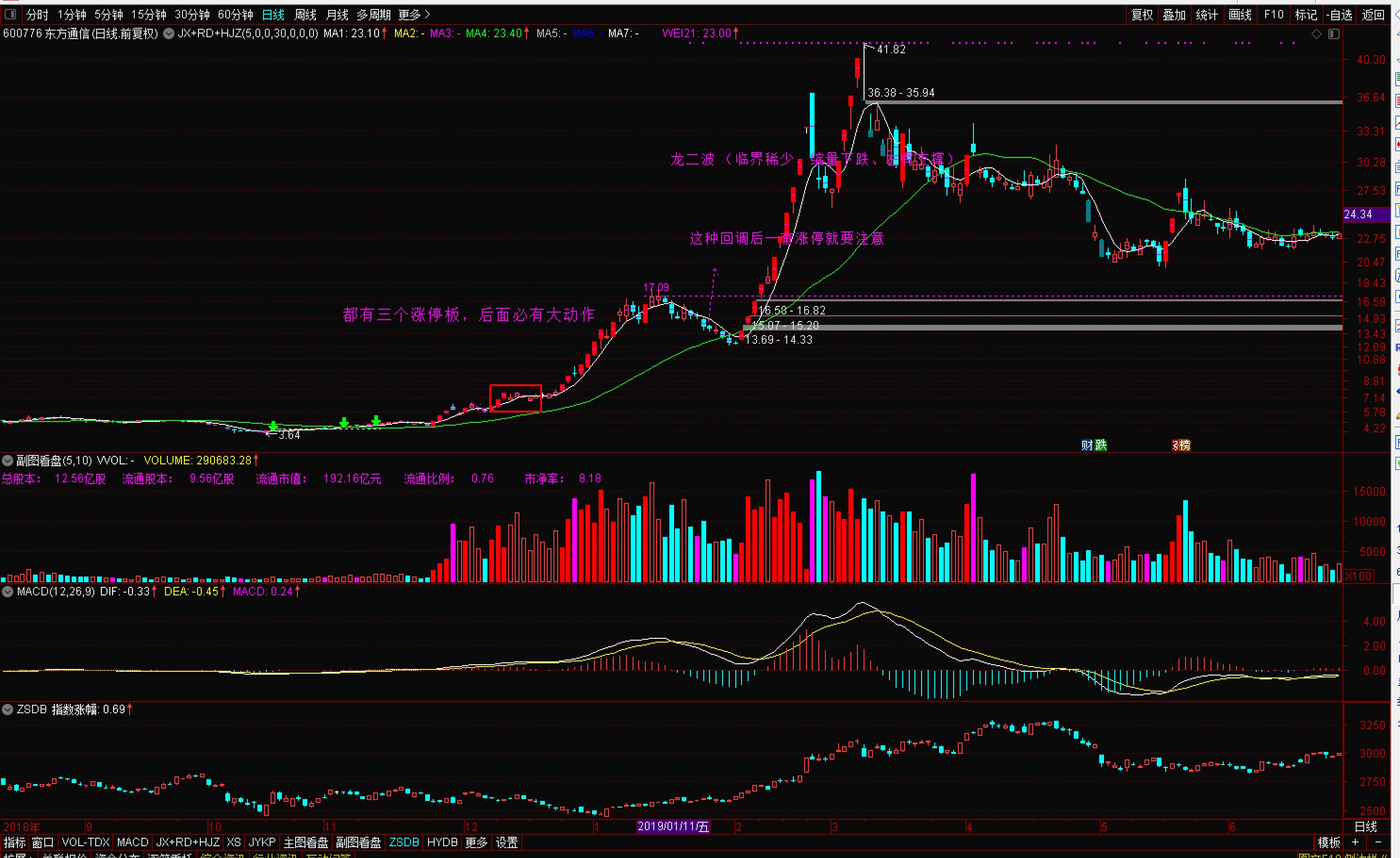Switch to 1分钟 period
Image resolution: width=1400 pixels, height=858 pixels.
72,15
